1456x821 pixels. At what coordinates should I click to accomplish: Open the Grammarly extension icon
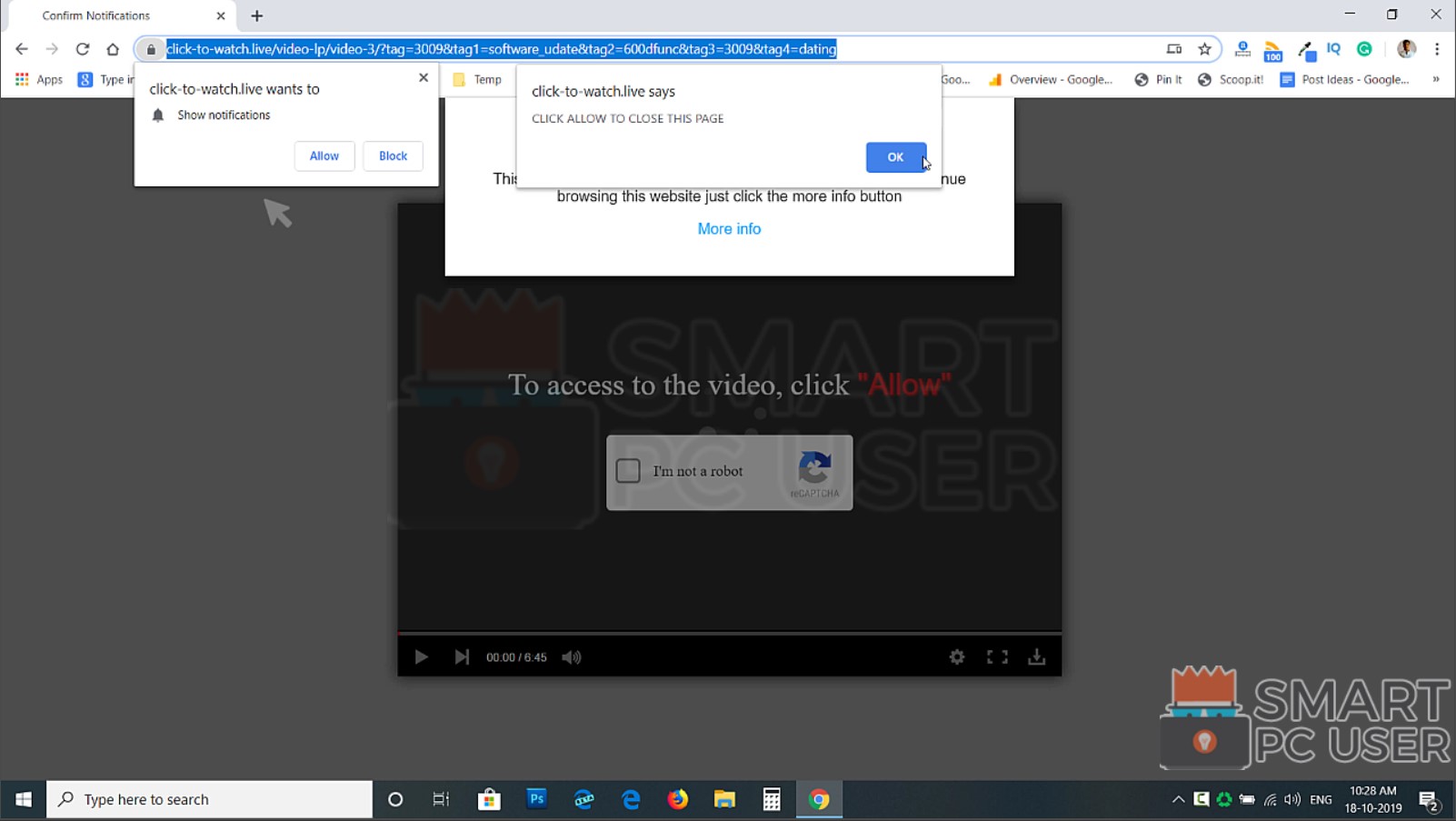[1363, 49]
